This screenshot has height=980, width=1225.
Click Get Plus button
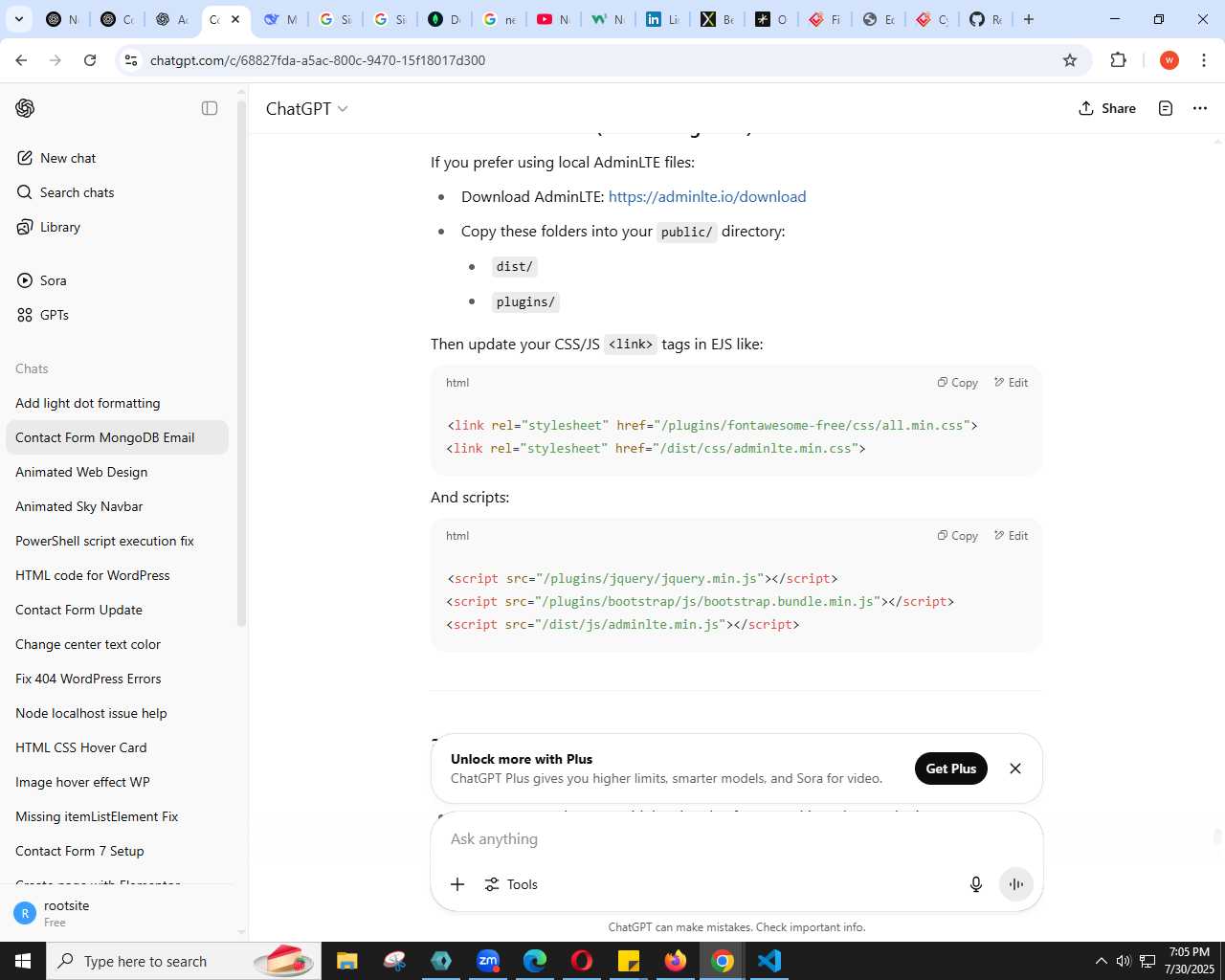(x=950, y=768)
